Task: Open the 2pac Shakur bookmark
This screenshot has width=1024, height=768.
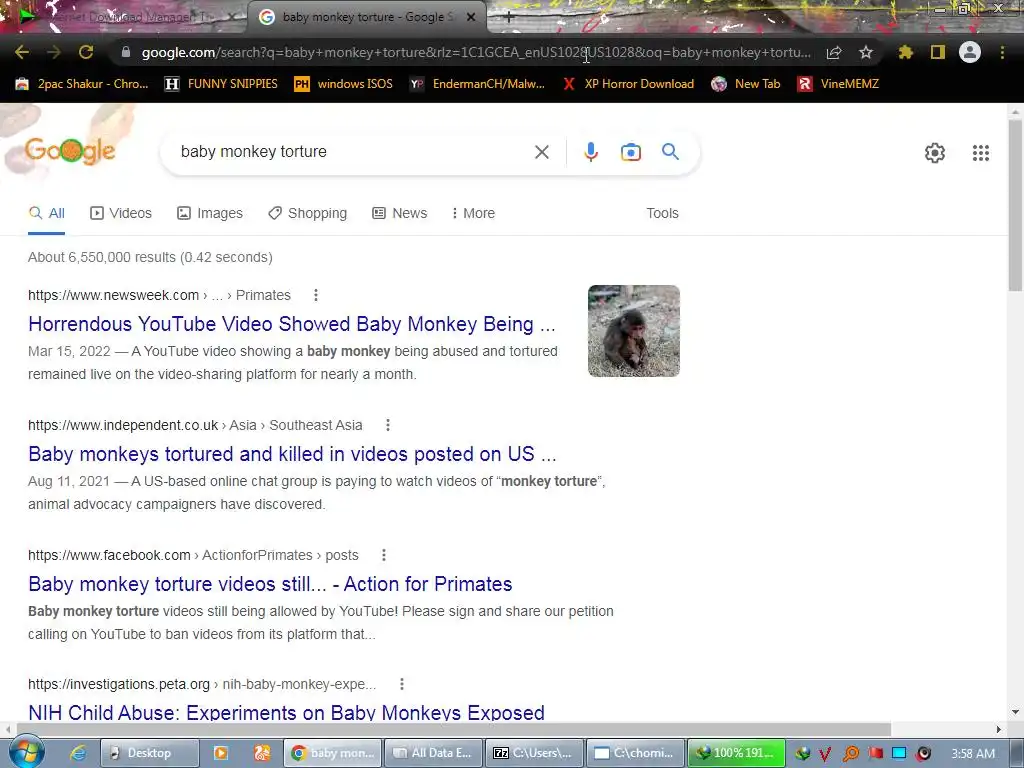Action: pos(82,84)
